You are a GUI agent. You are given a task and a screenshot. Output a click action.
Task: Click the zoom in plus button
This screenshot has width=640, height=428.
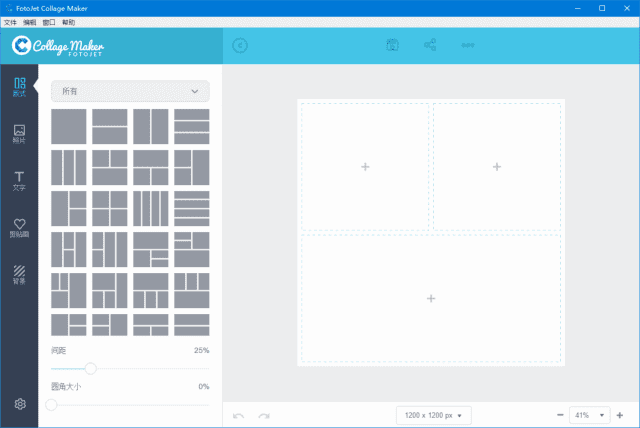(x=620, y=415)
